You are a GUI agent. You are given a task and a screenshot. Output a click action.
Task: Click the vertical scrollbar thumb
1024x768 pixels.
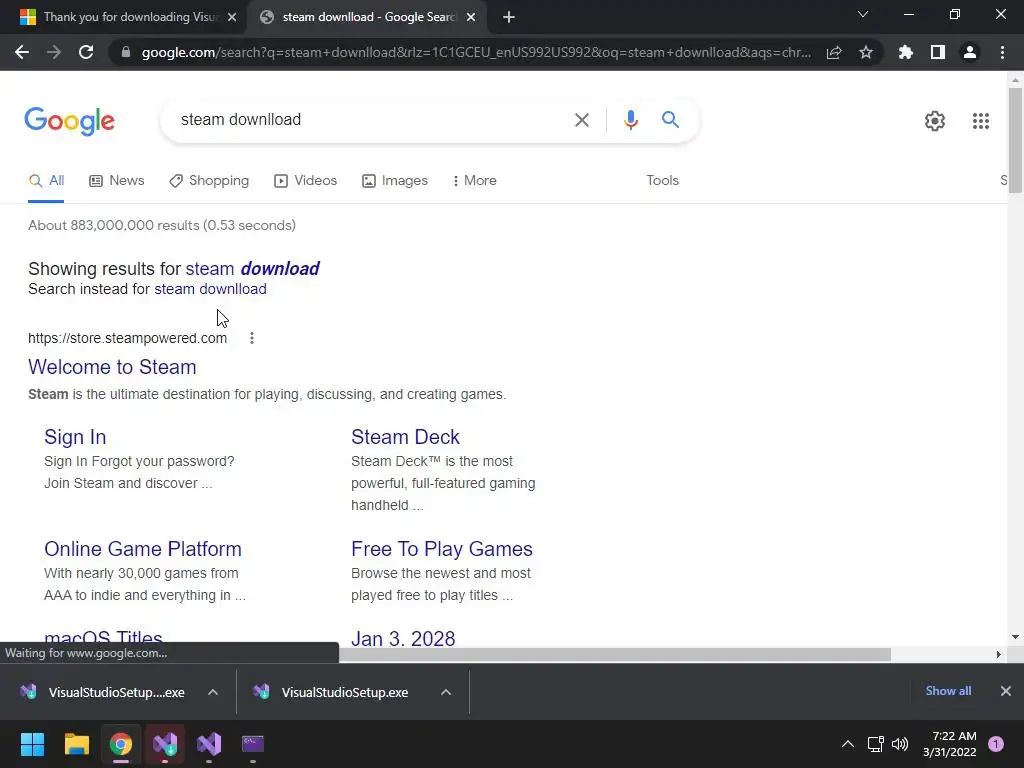pos(1015,140)
